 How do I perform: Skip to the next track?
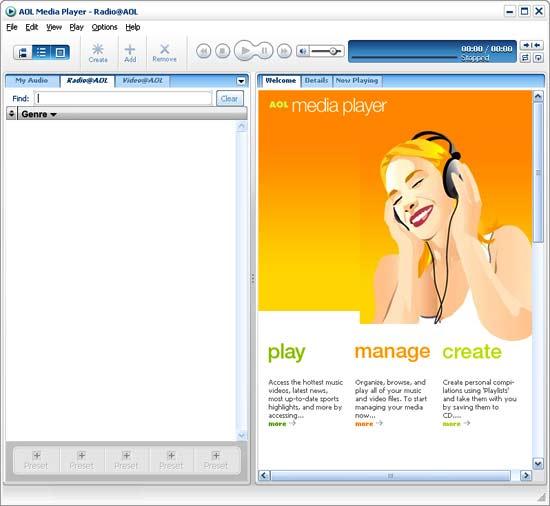284,51
